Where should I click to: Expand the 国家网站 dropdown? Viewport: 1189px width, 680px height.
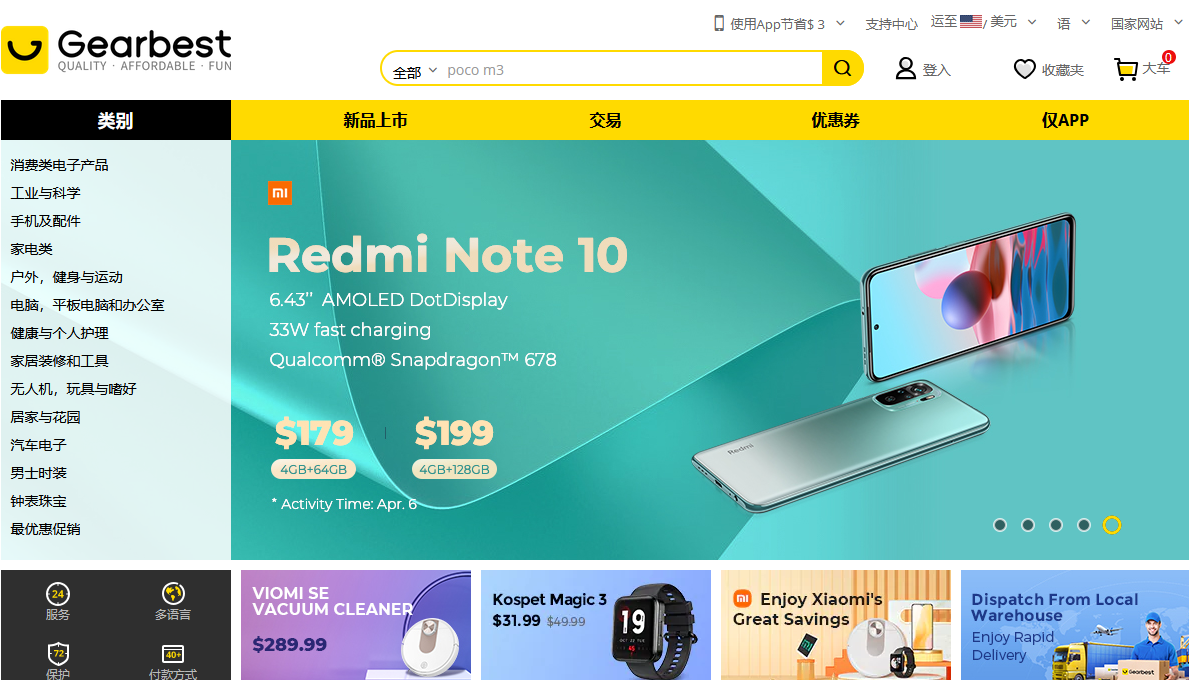[x=1146, y=24]
